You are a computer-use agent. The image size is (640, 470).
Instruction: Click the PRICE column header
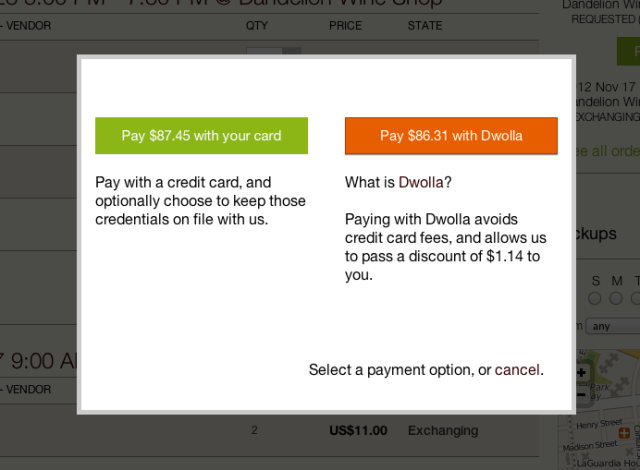pos(345,25)
